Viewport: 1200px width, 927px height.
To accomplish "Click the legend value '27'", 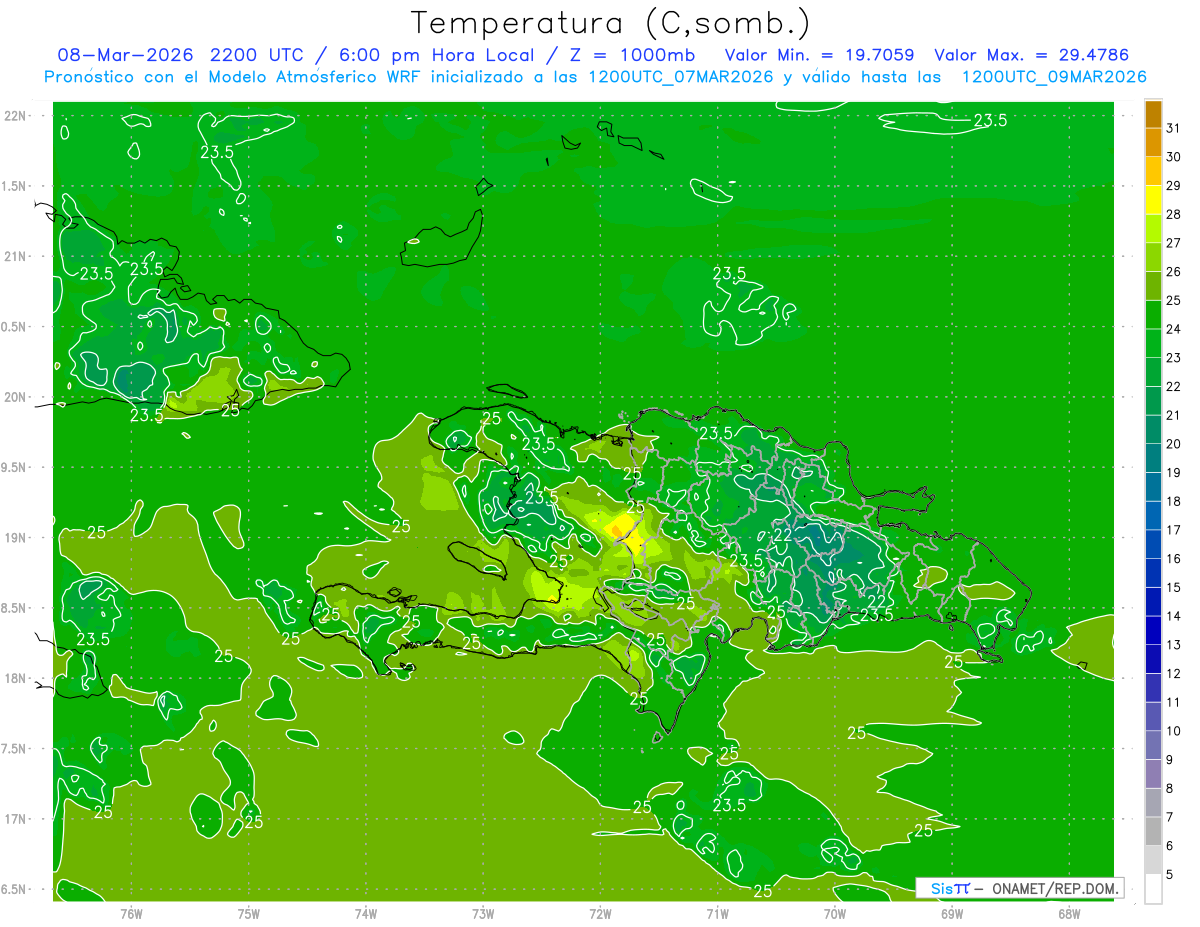I will 1174,242.
